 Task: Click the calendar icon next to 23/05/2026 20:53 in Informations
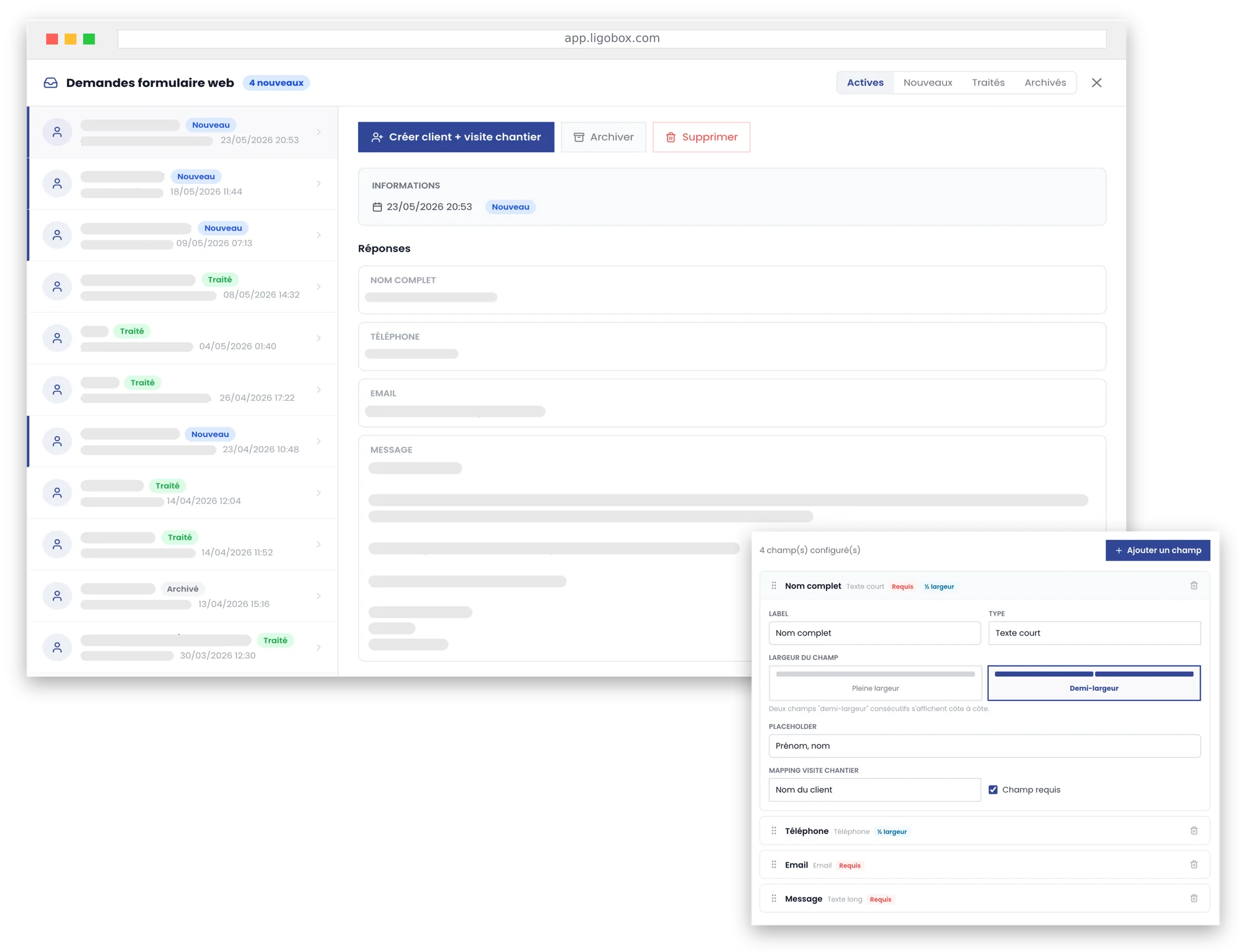[x=377, y=207]
